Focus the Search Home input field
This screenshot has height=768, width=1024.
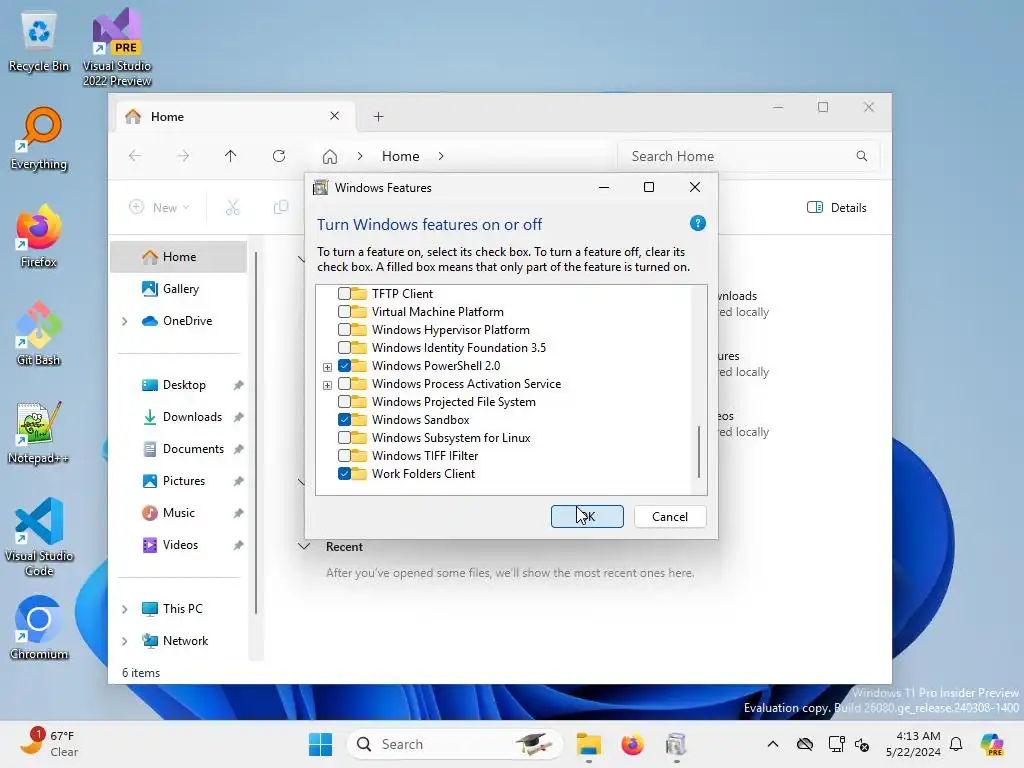[748, 156]
